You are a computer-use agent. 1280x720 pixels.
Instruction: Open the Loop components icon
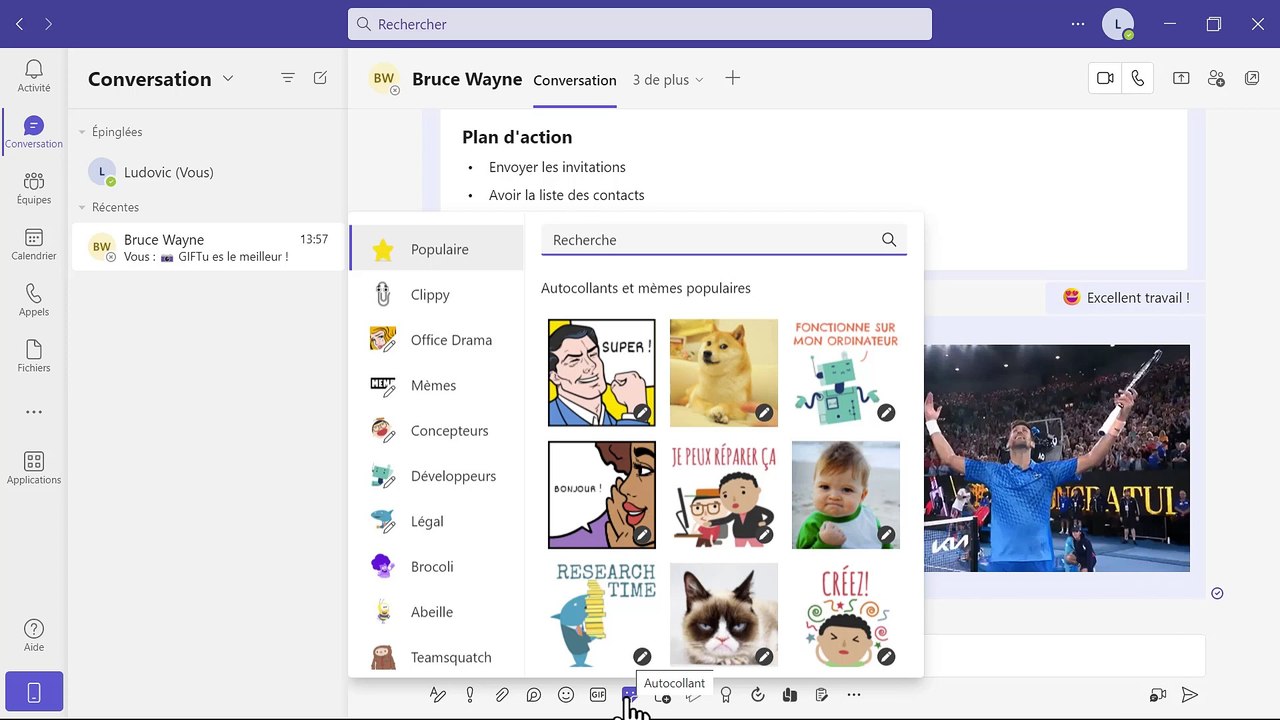[534, 695]
